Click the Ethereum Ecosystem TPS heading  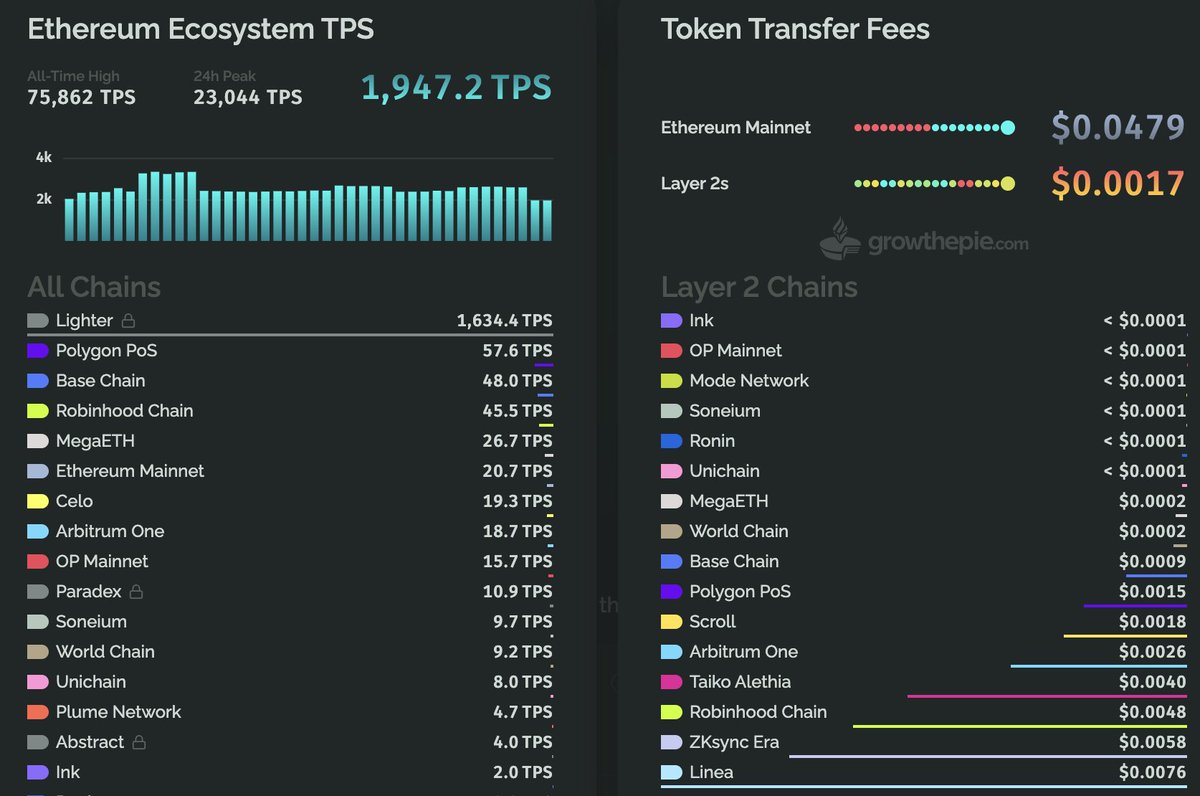tap(201, 29)
